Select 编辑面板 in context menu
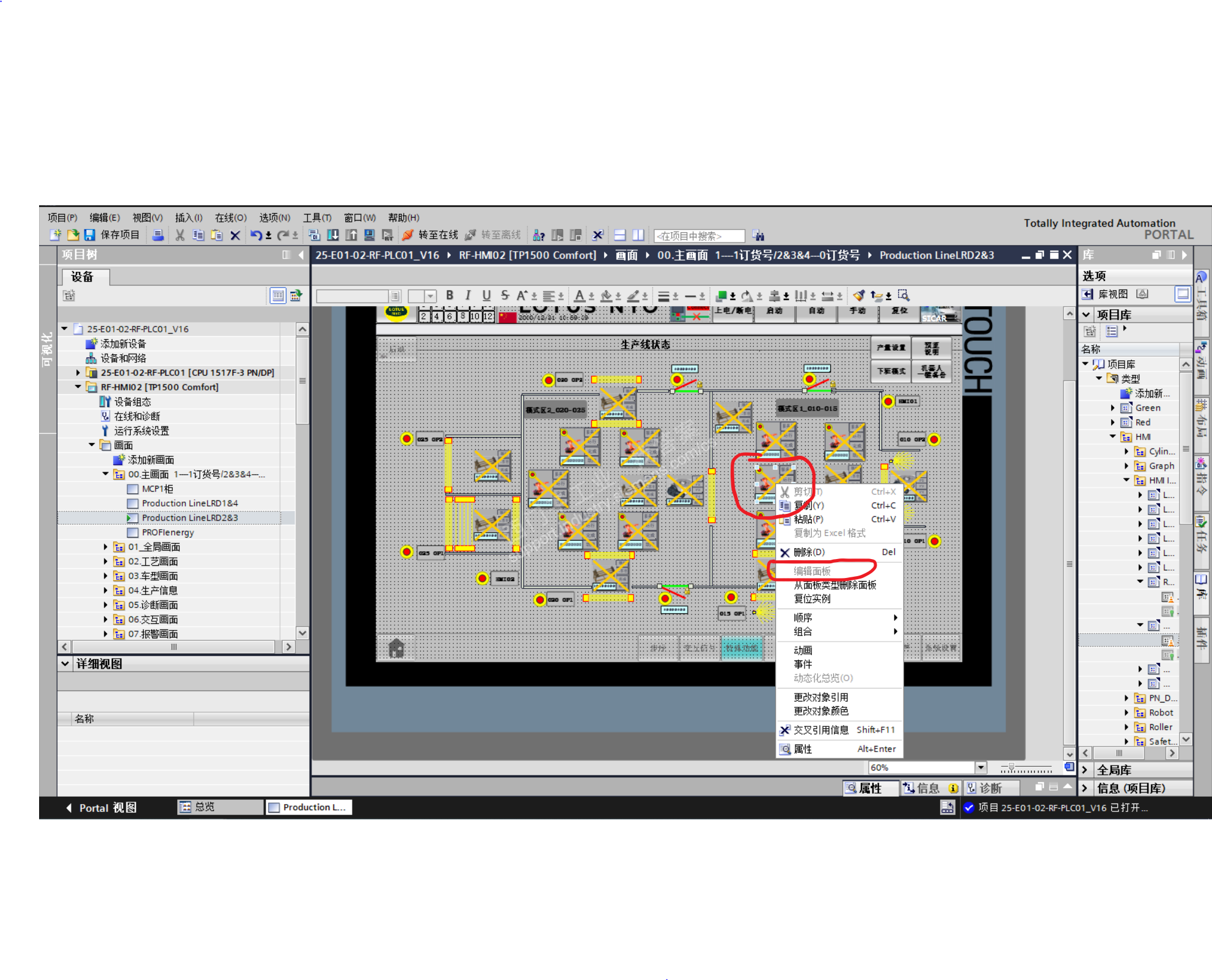This screenshot has width=1212, height=980. click(x=812, y=571)
